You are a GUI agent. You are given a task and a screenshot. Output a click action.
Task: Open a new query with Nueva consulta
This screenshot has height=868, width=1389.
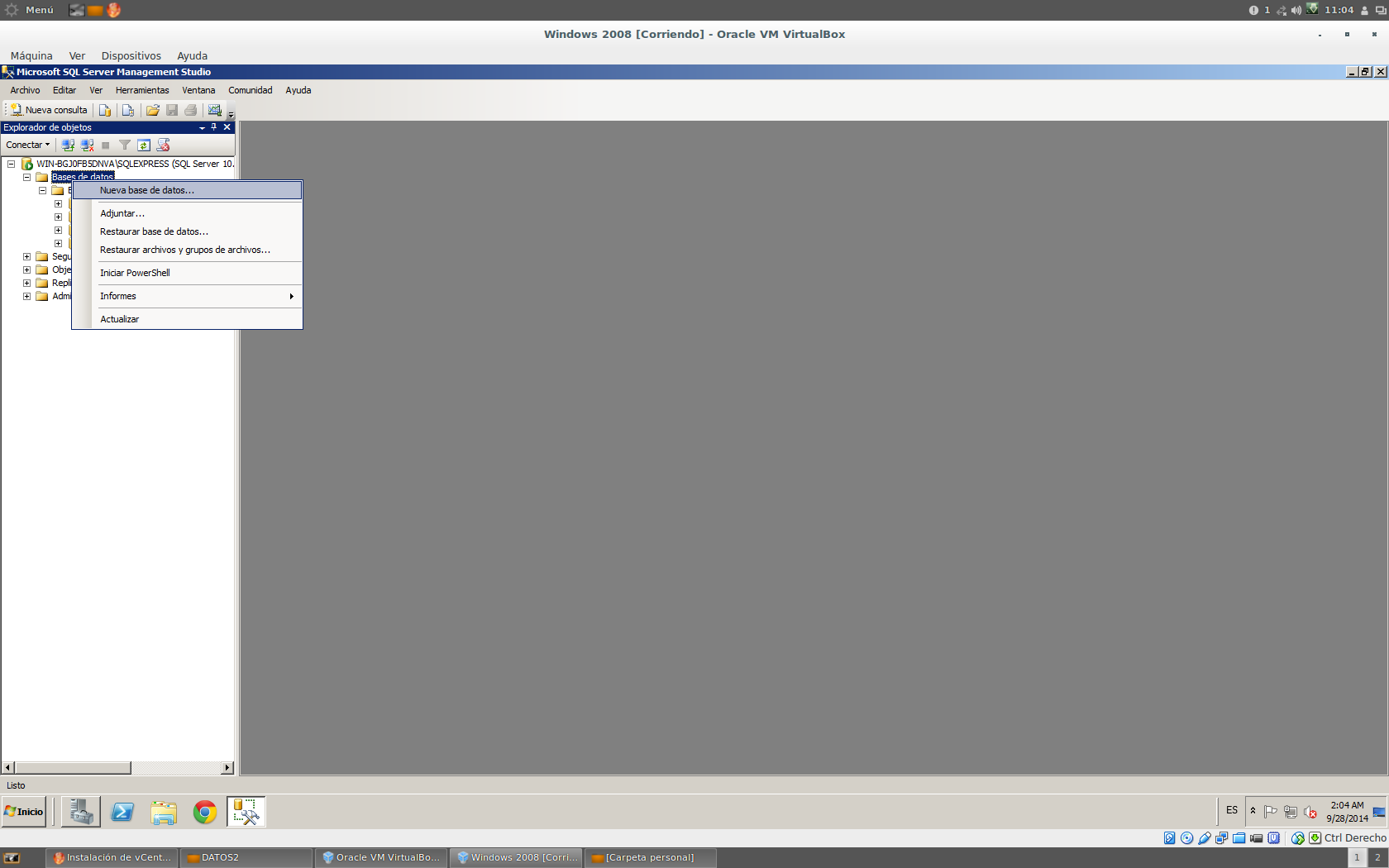(48, 109)
